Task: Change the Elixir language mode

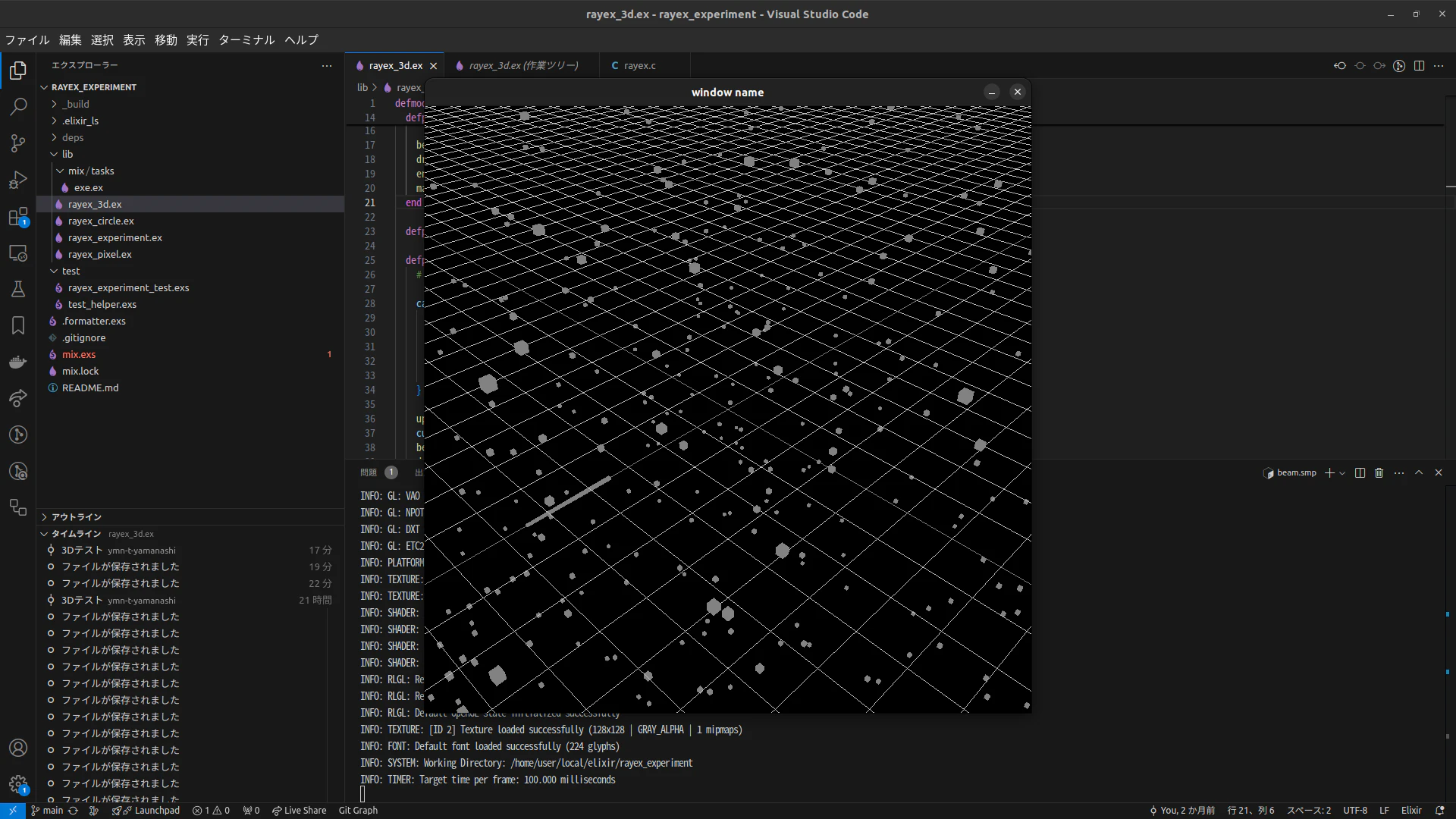Action: click(1411, 811)
